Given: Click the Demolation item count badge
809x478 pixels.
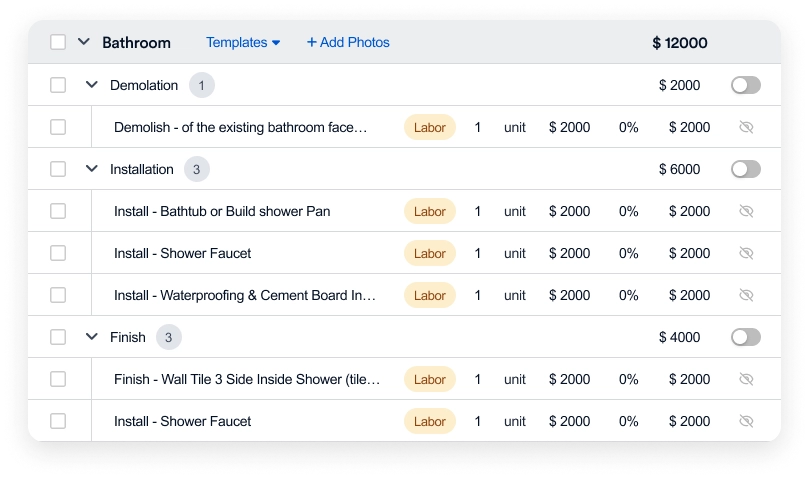Looking at the screenshot, I should pyautogui.click(x=201, y=85).
